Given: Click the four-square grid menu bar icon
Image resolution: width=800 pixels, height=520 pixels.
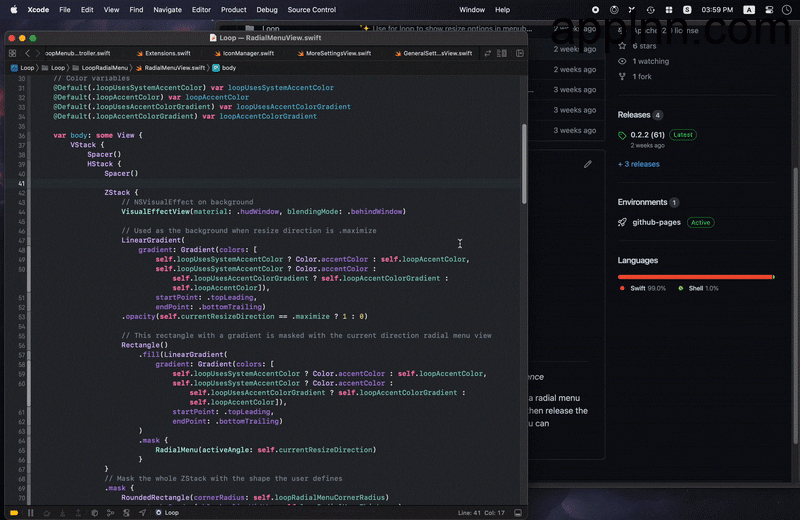Looking at the screenshot, I should [669, 10].
